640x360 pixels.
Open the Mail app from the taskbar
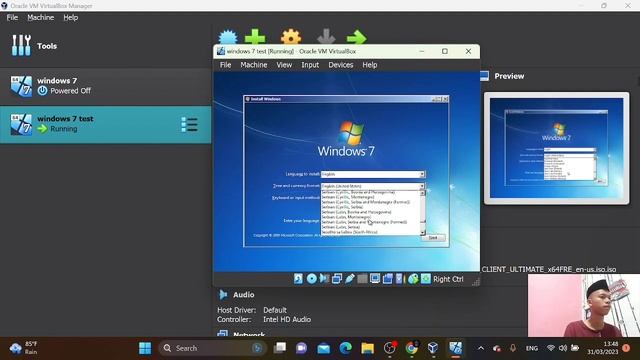324,348
